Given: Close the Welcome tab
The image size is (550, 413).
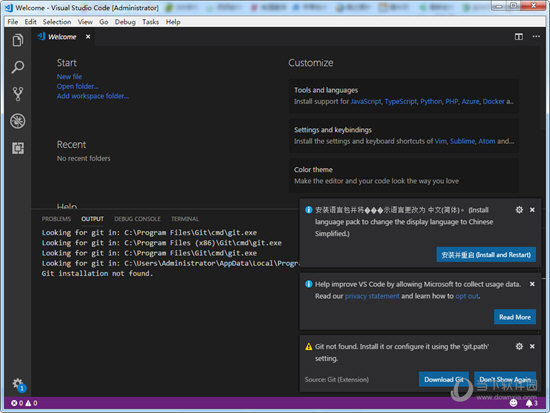Looking at the screenshot, I should click(x=88, y=36).
